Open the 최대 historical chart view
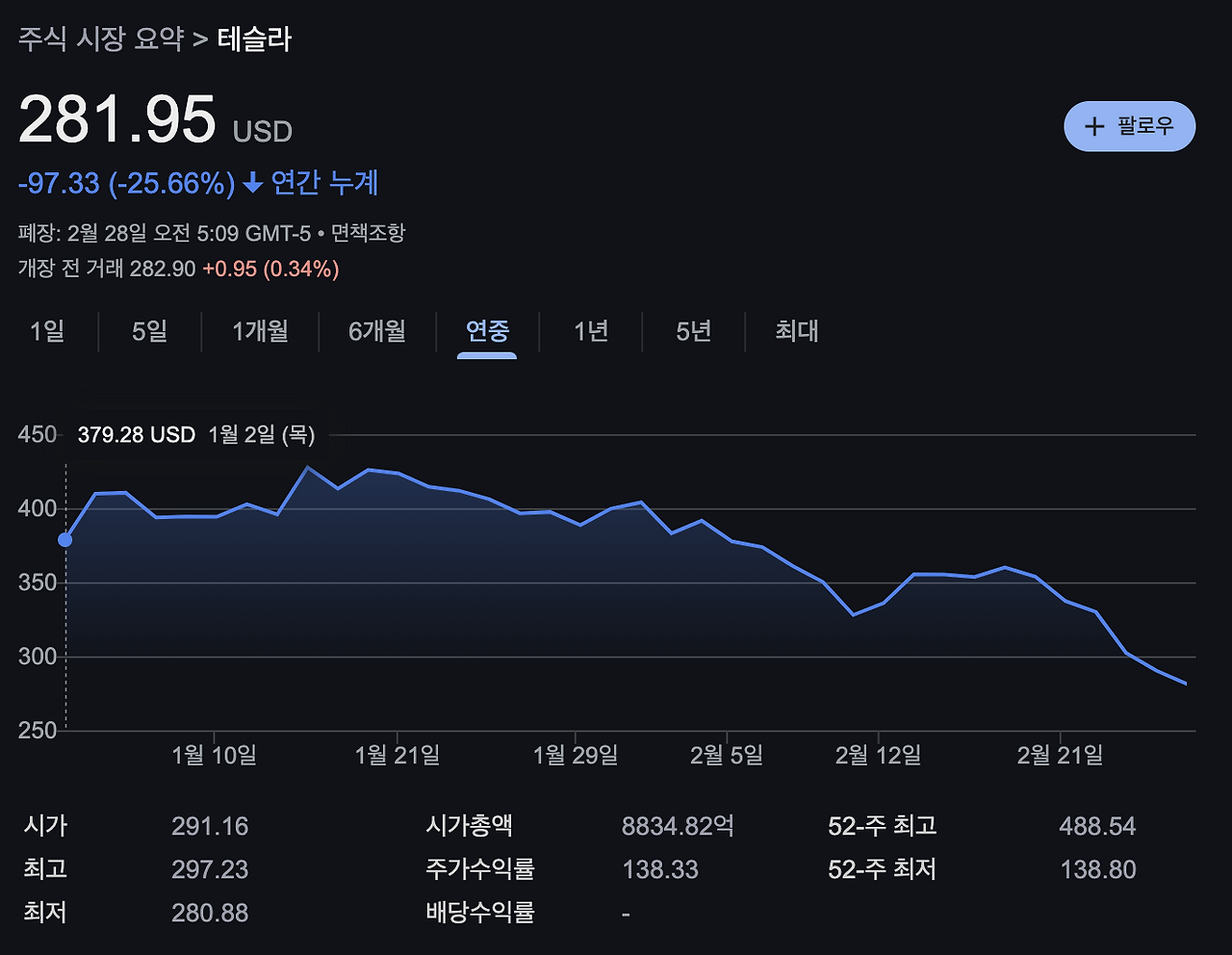Screen dimensions: 1232x955 point(793,331)
